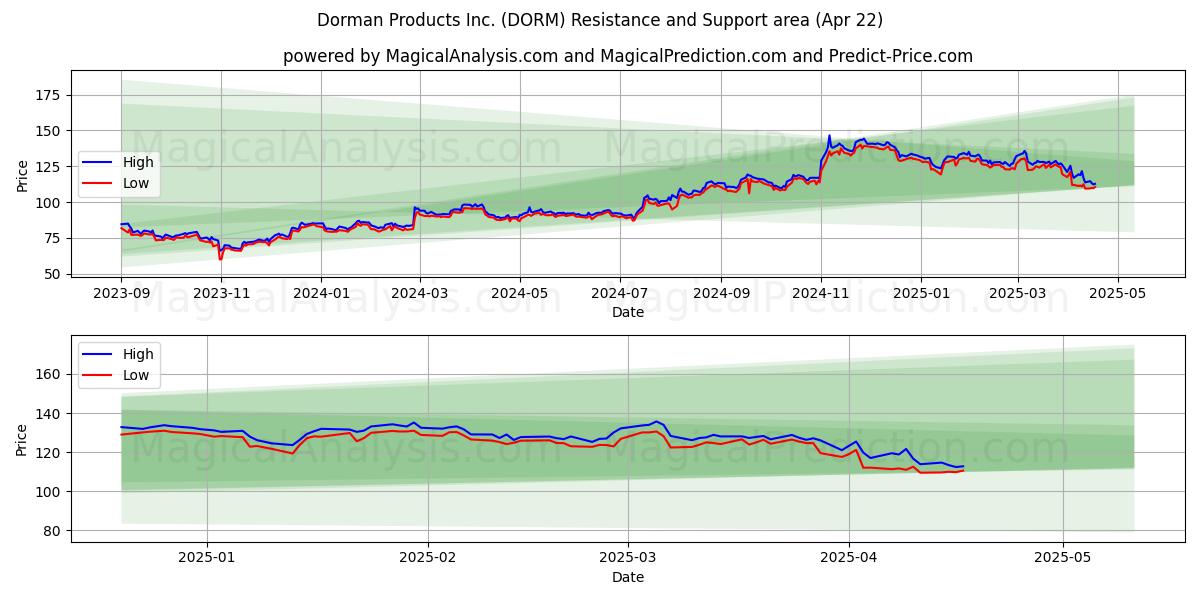Click the '80' y-axis label in bottom chart

pyautogui.click(x=54, y=531)
